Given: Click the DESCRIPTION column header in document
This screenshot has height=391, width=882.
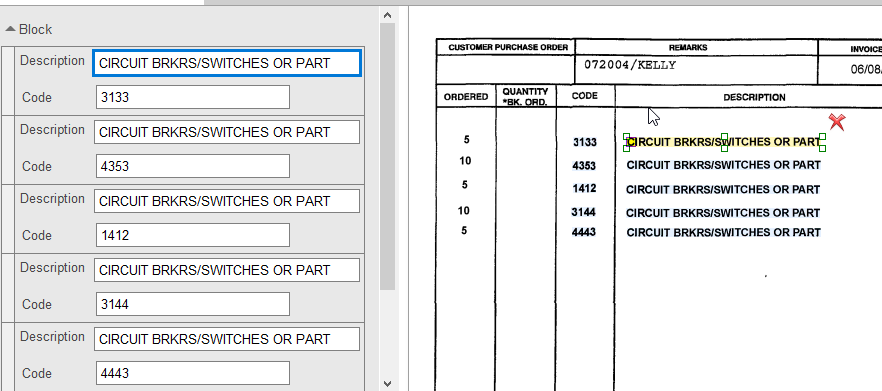Looking at the screenshot, I should click(x=754, y=97).
